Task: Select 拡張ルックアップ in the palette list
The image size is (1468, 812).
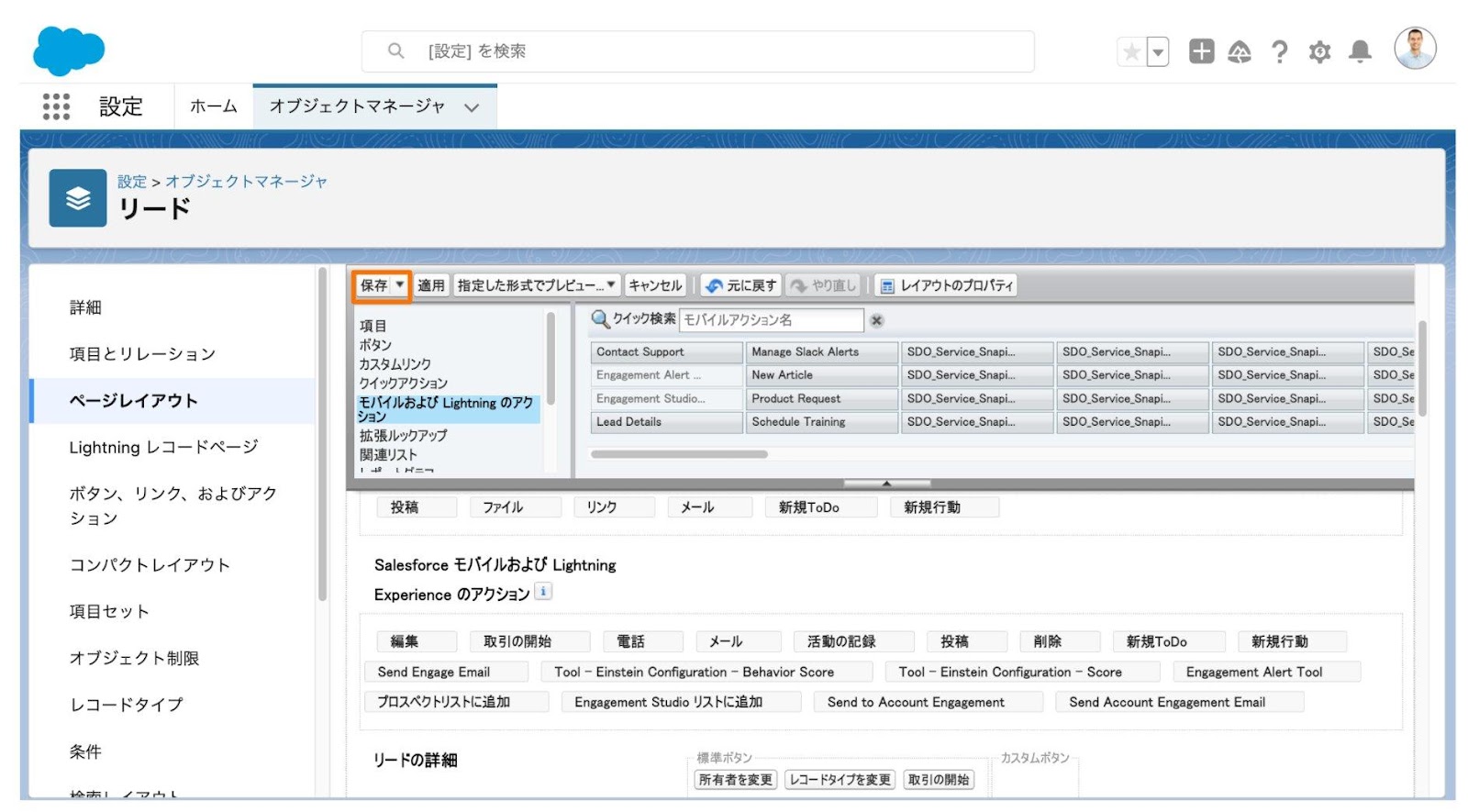Action: [404, 436]
